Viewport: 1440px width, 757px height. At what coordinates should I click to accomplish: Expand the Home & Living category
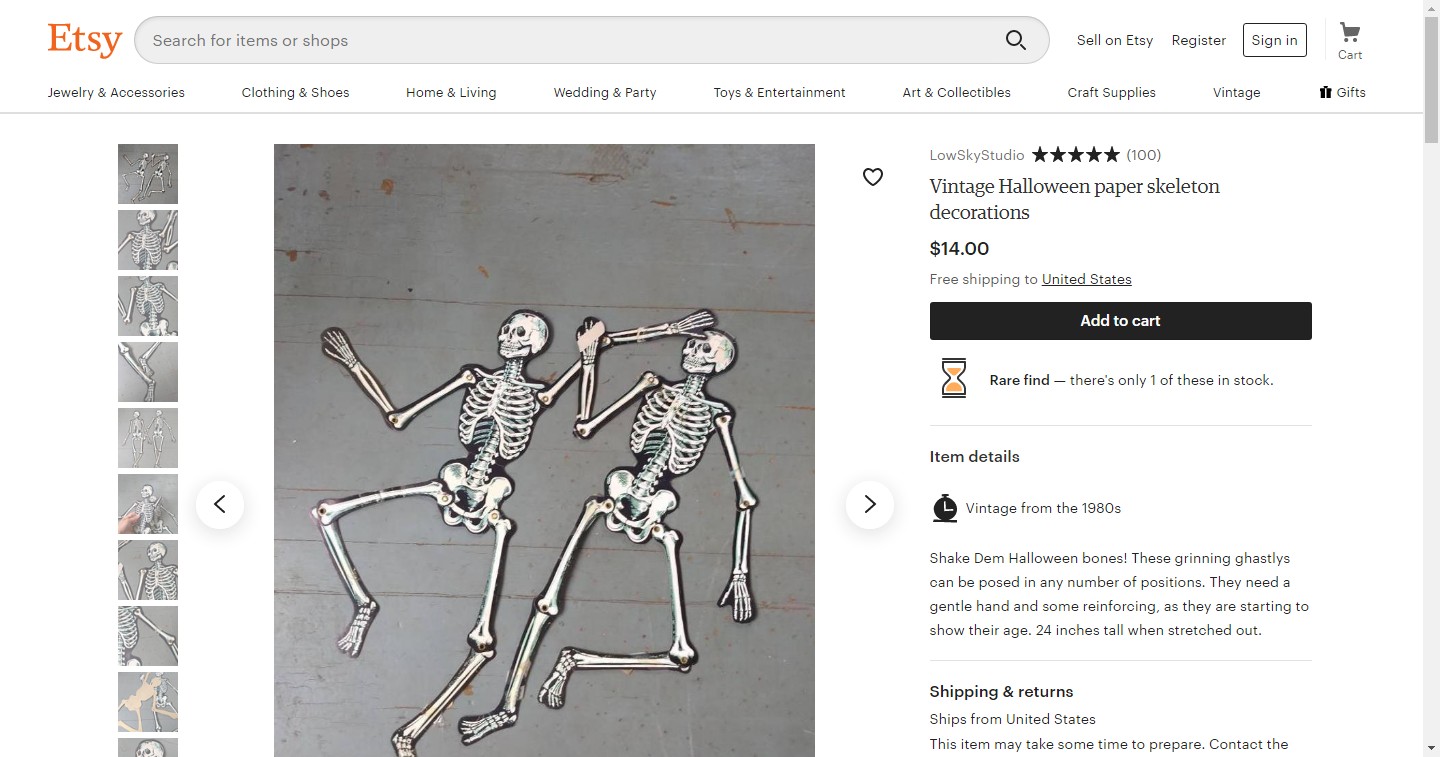click(x=451, y=92)
